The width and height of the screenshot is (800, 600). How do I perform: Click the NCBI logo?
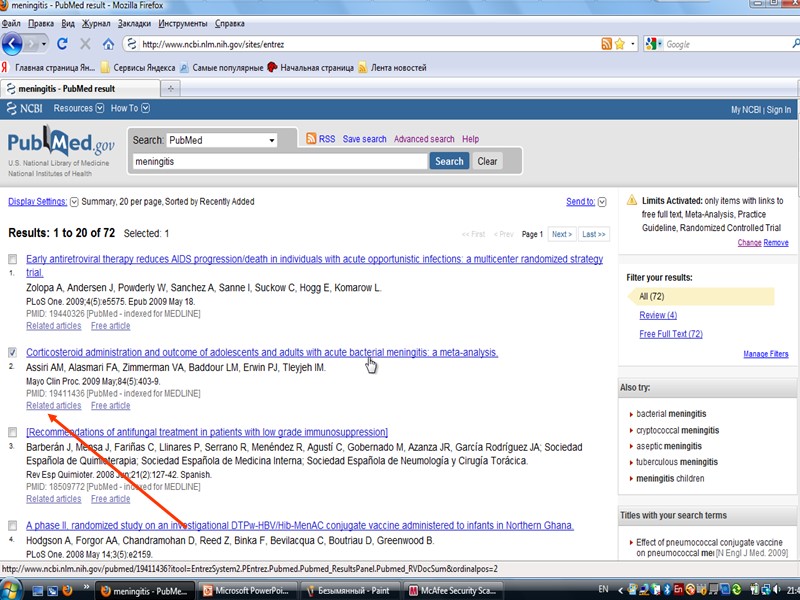(24, 109)
